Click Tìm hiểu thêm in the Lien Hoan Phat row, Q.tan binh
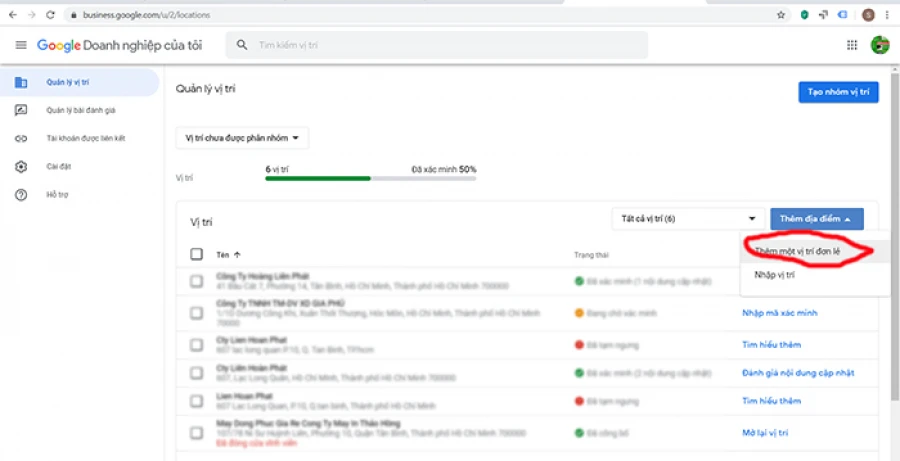Image resolution: width=900 pixels, height=461 pixels. pyautogui.click(x=771, y=401)
